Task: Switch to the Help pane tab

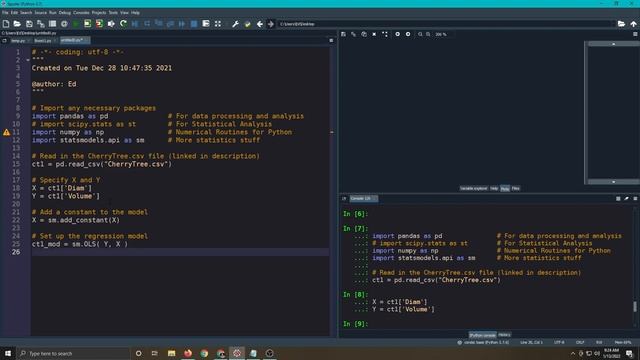Action: [x=494, y=189]
